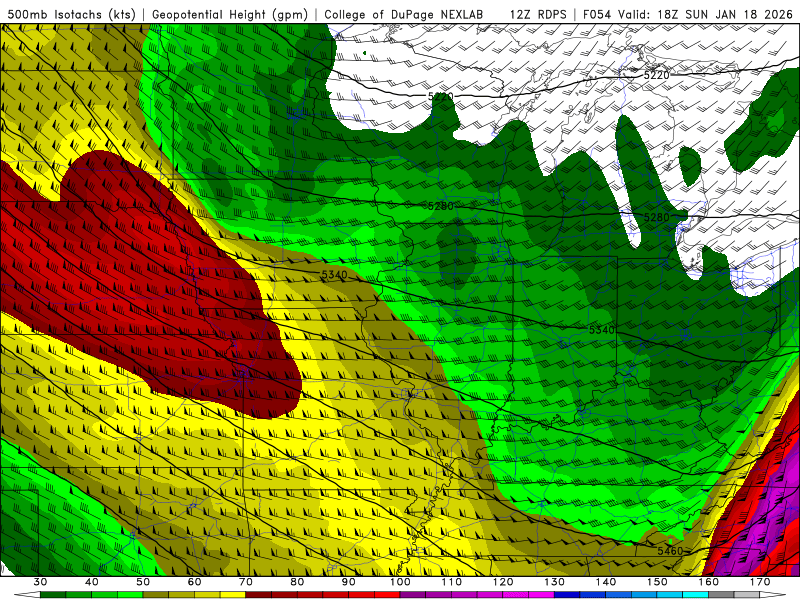Click the 5460 height contour label

[669, 551]
